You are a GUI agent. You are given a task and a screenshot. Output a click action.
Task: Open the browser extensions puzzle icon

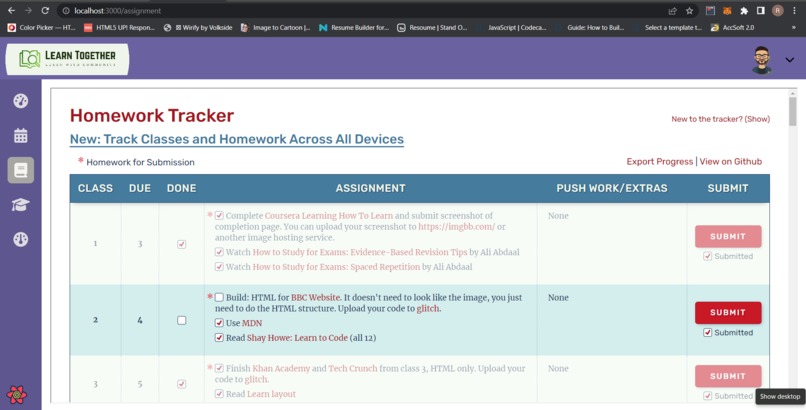coord(744,11)
